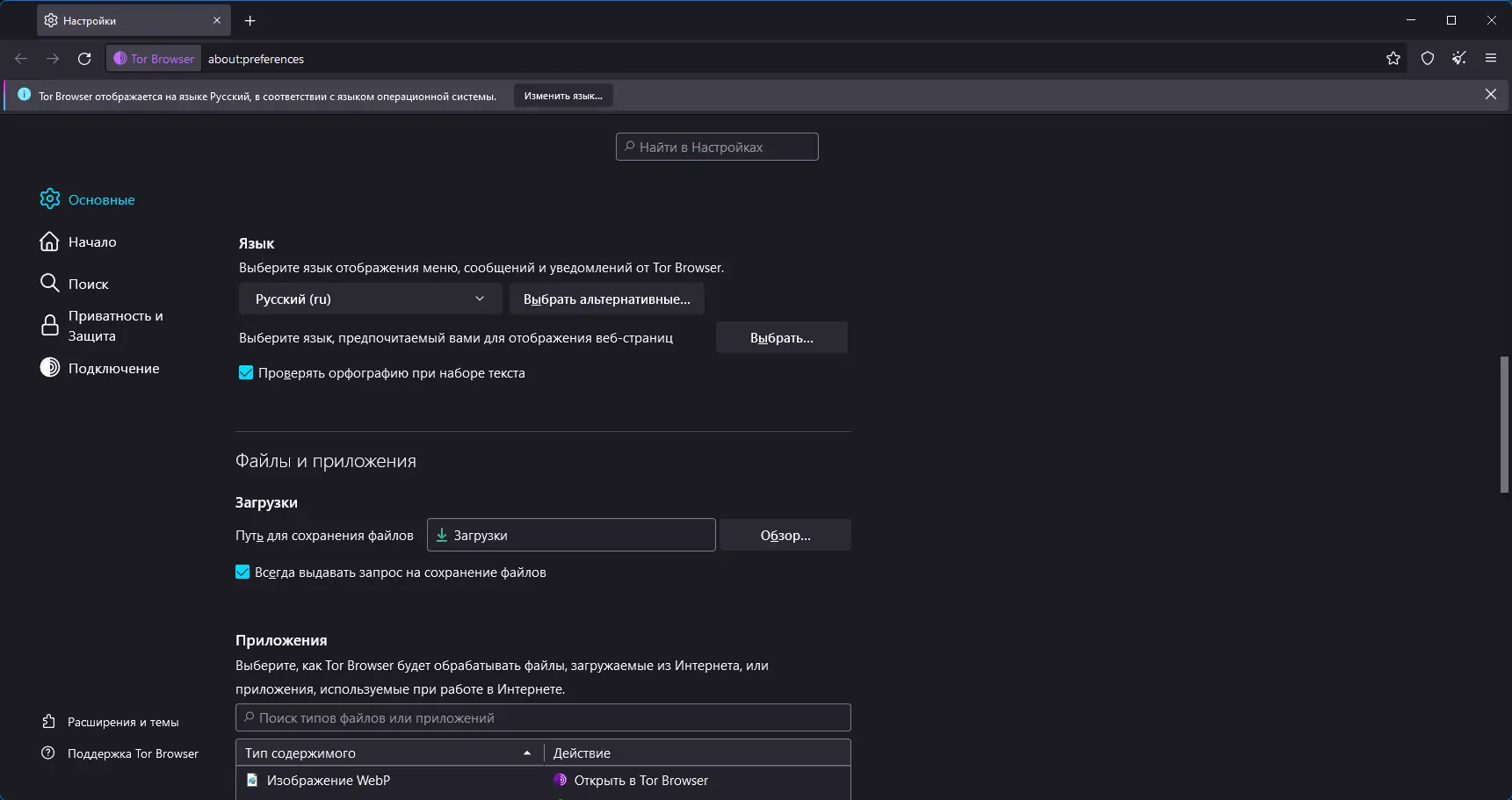Click the Загрузки download path field
1512x800 pixels.
(571, 535)
